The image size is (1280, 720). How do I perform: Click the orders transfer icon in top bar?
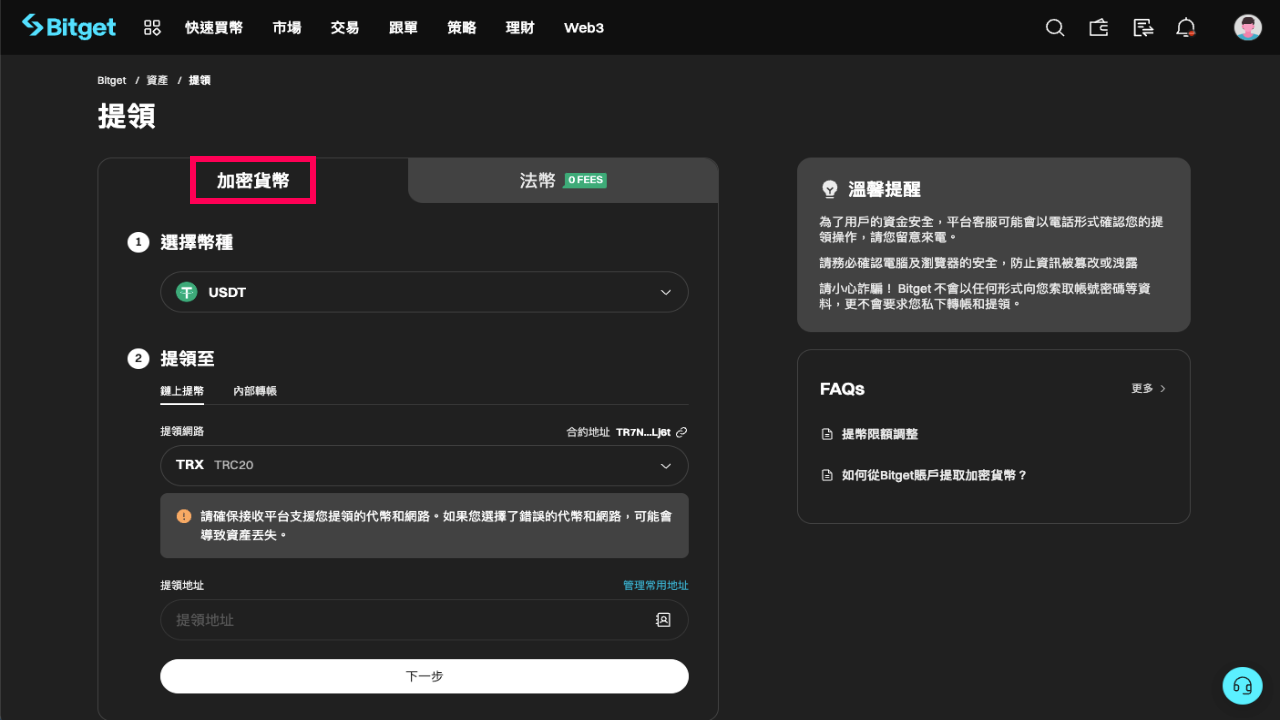(1142, 27)
